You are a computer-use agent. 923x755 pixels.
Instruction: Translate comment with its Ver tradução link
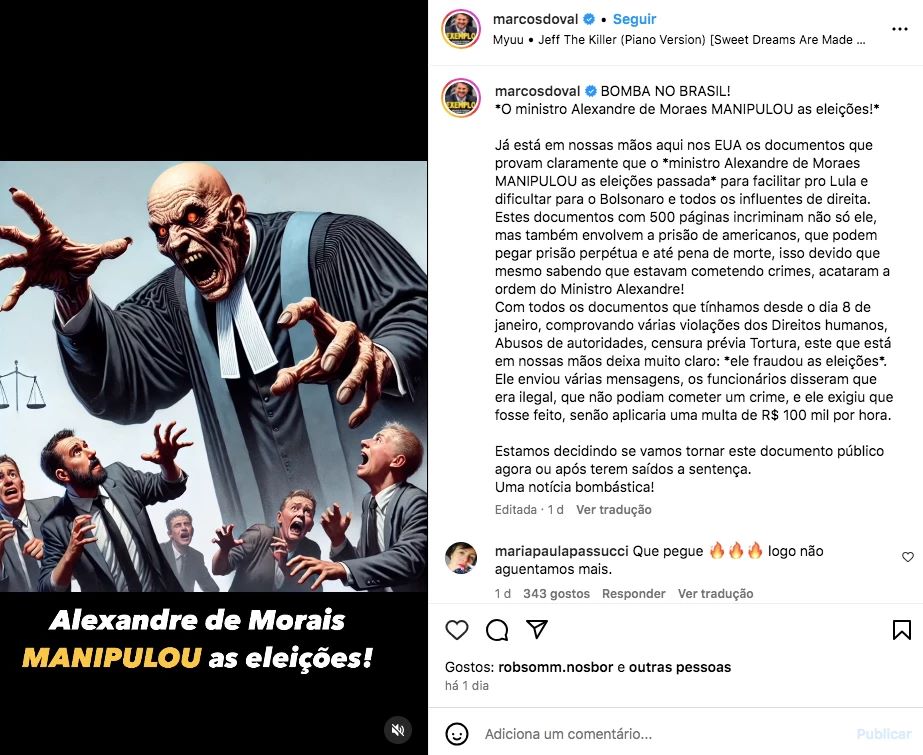715,594
